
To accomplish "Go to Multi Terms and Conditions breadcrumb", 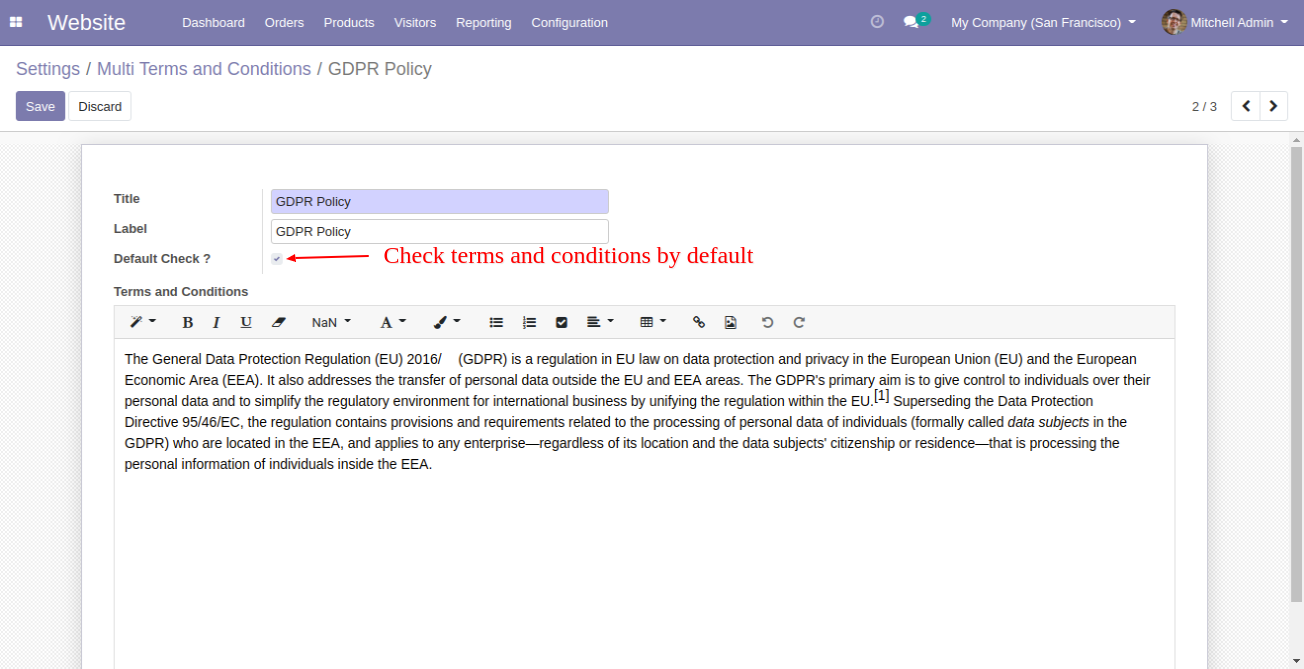I will tap(204, 69).
